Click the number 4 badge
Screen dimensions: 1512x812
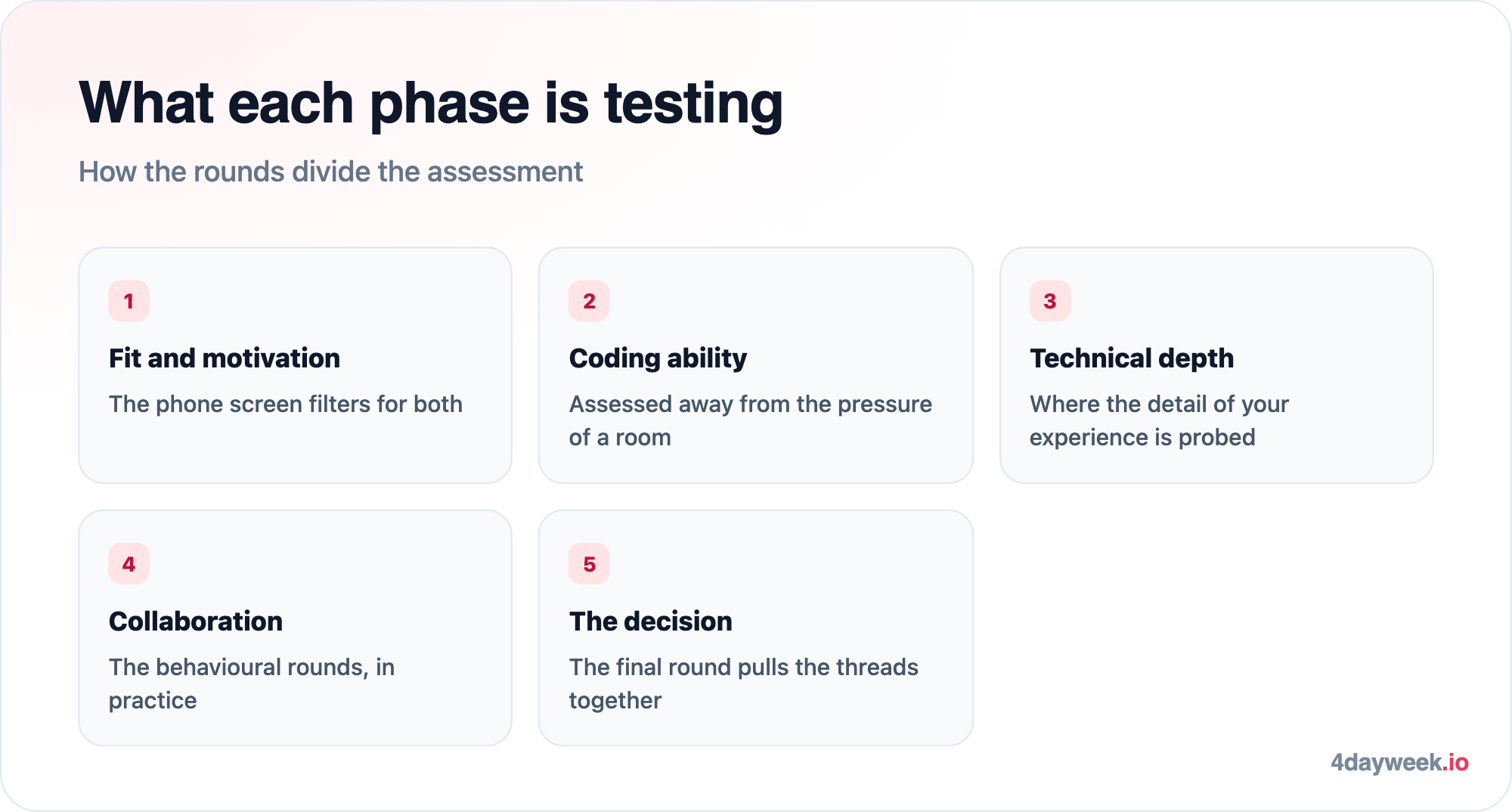tap(129, 564)
